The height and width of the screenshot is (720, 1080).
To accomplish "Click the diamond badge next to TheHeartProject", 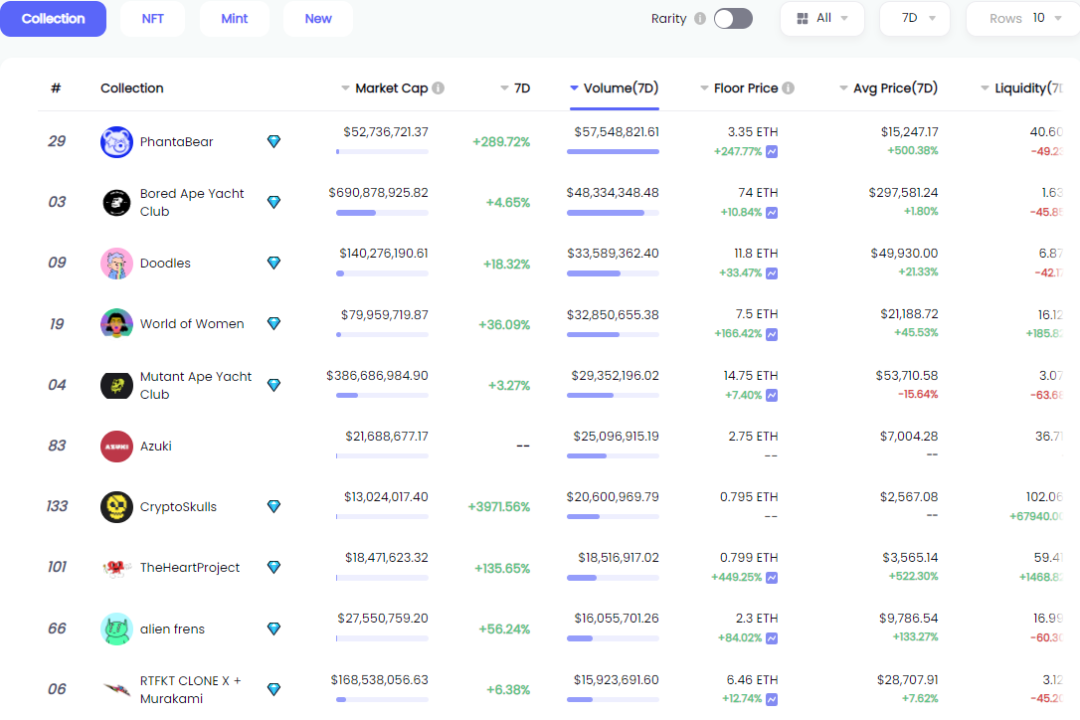I will tap(274, 567).
